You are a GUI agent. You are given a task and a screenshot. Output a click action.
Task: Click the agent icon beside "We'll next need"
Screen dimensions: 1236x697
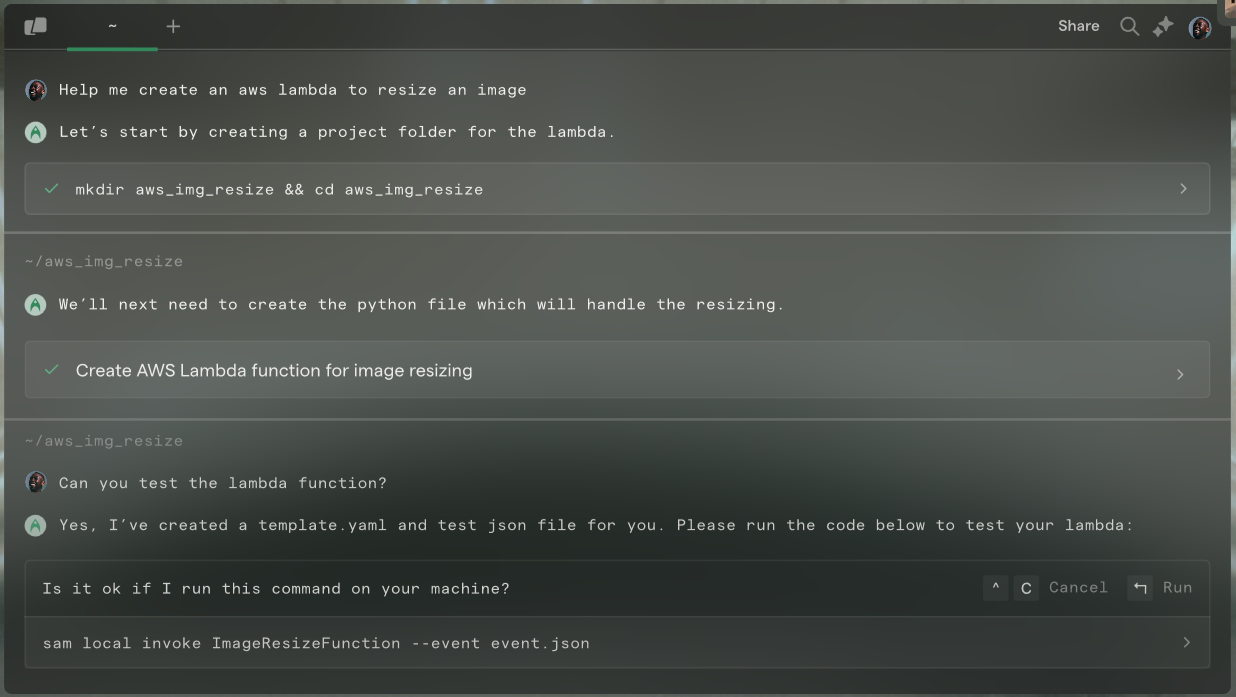coord(36,305)
